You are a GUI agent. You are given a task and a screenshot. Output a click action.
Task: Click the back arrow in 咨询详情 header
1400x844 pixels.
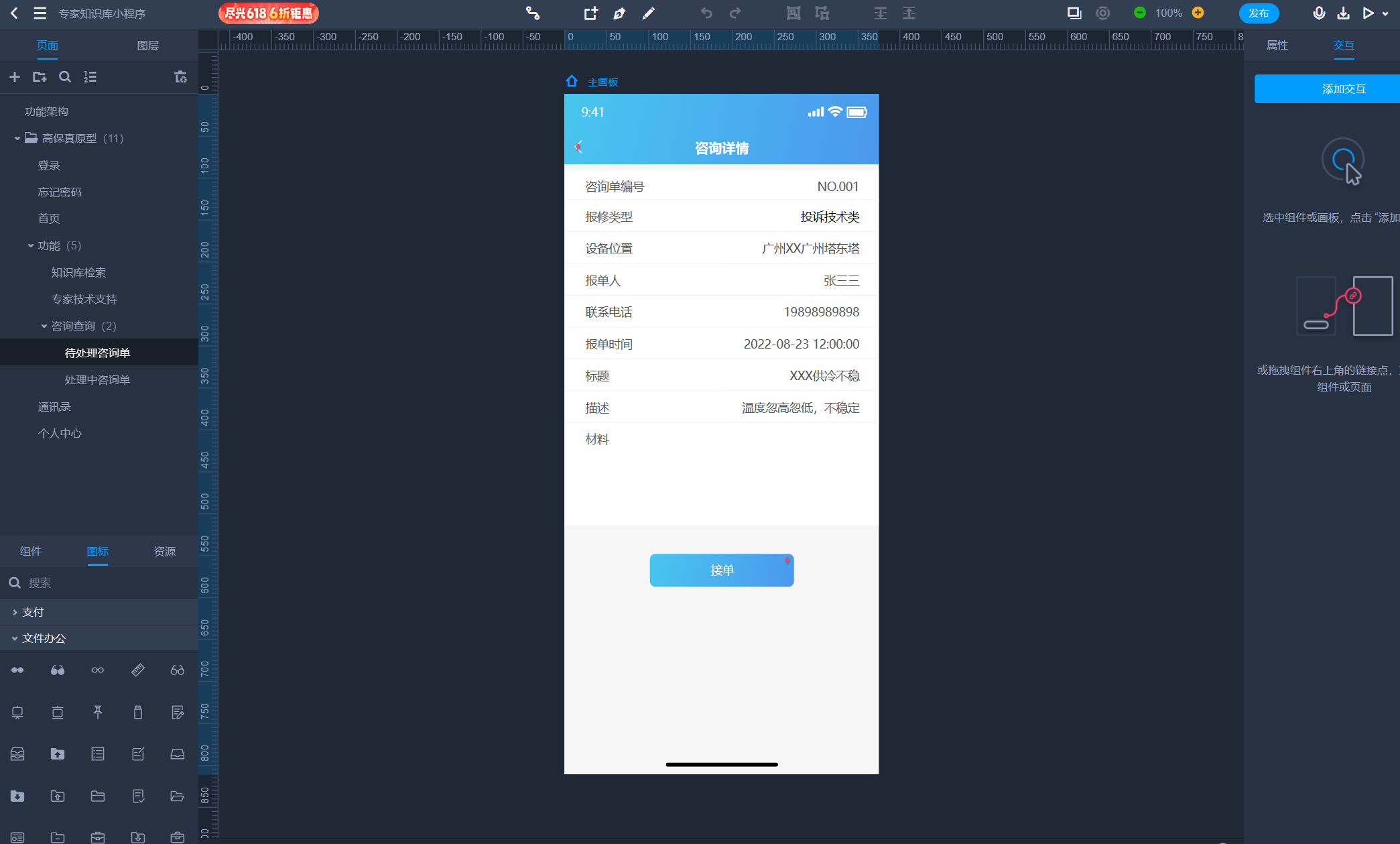pos(579,146)
